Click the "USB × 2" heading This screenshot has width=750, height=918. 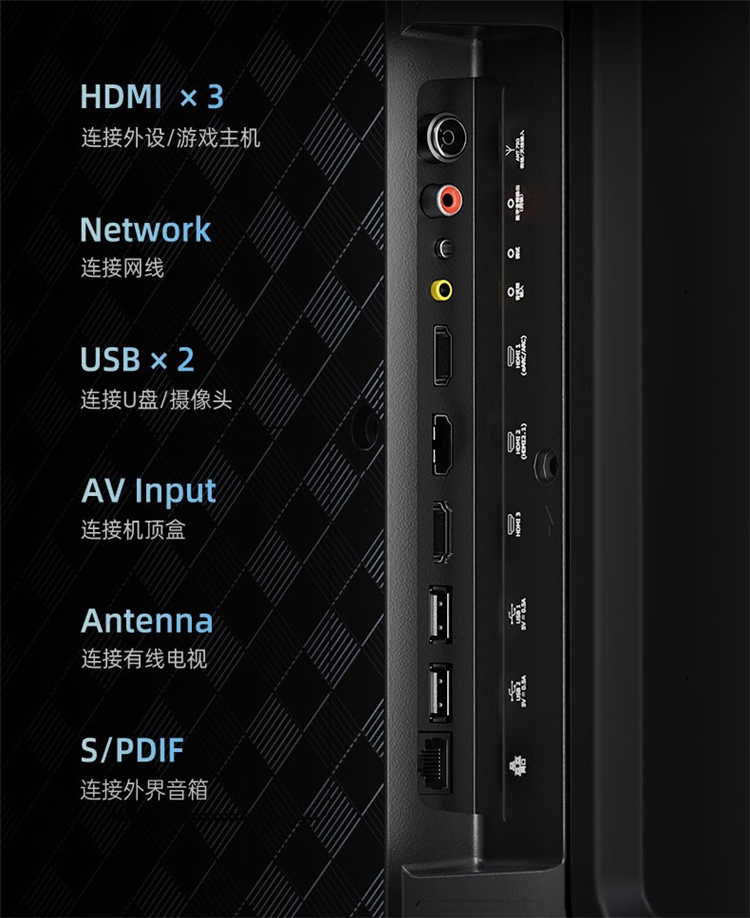coord(137,359)
